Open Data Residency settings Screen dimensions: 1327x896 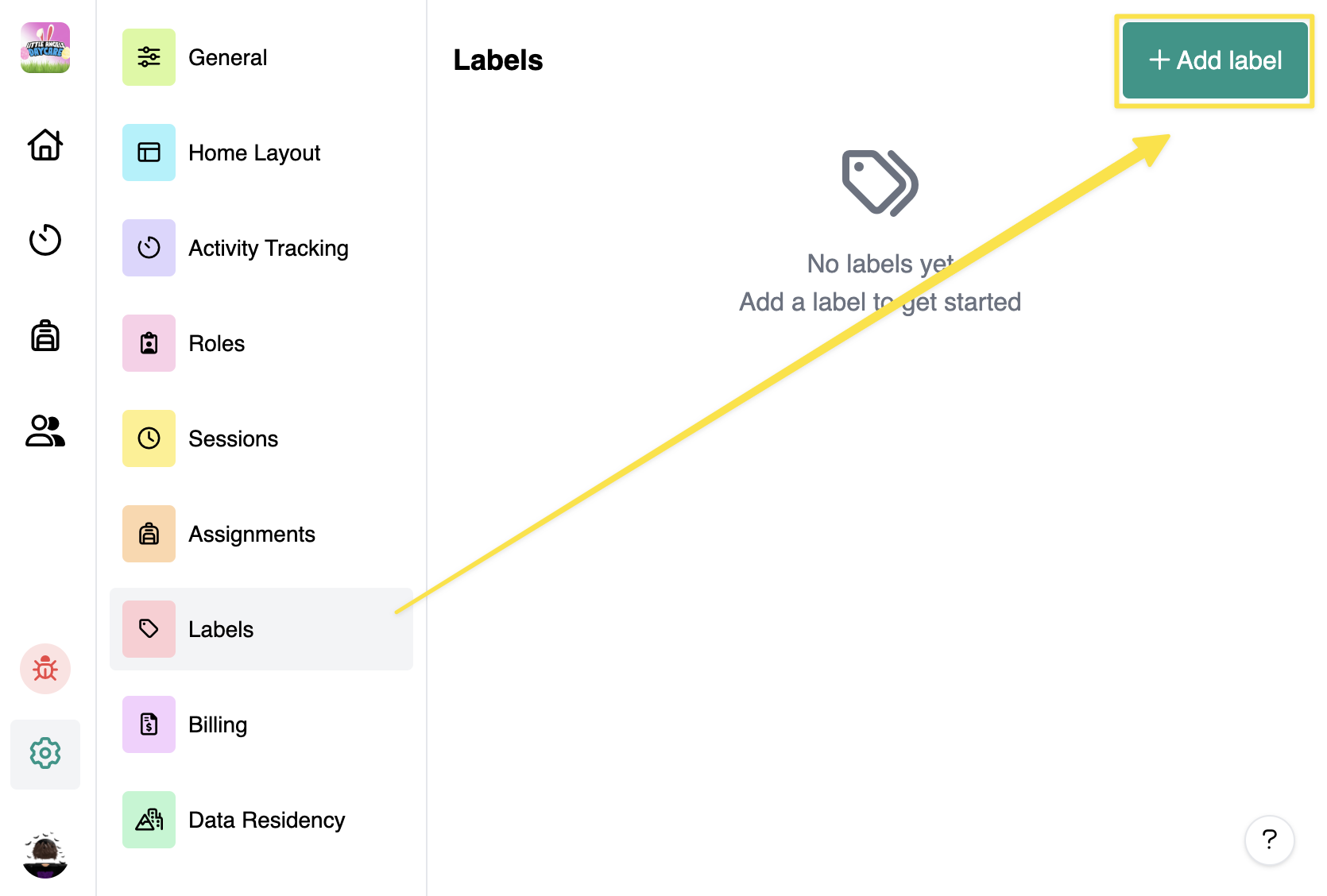(x=267, y=820)
